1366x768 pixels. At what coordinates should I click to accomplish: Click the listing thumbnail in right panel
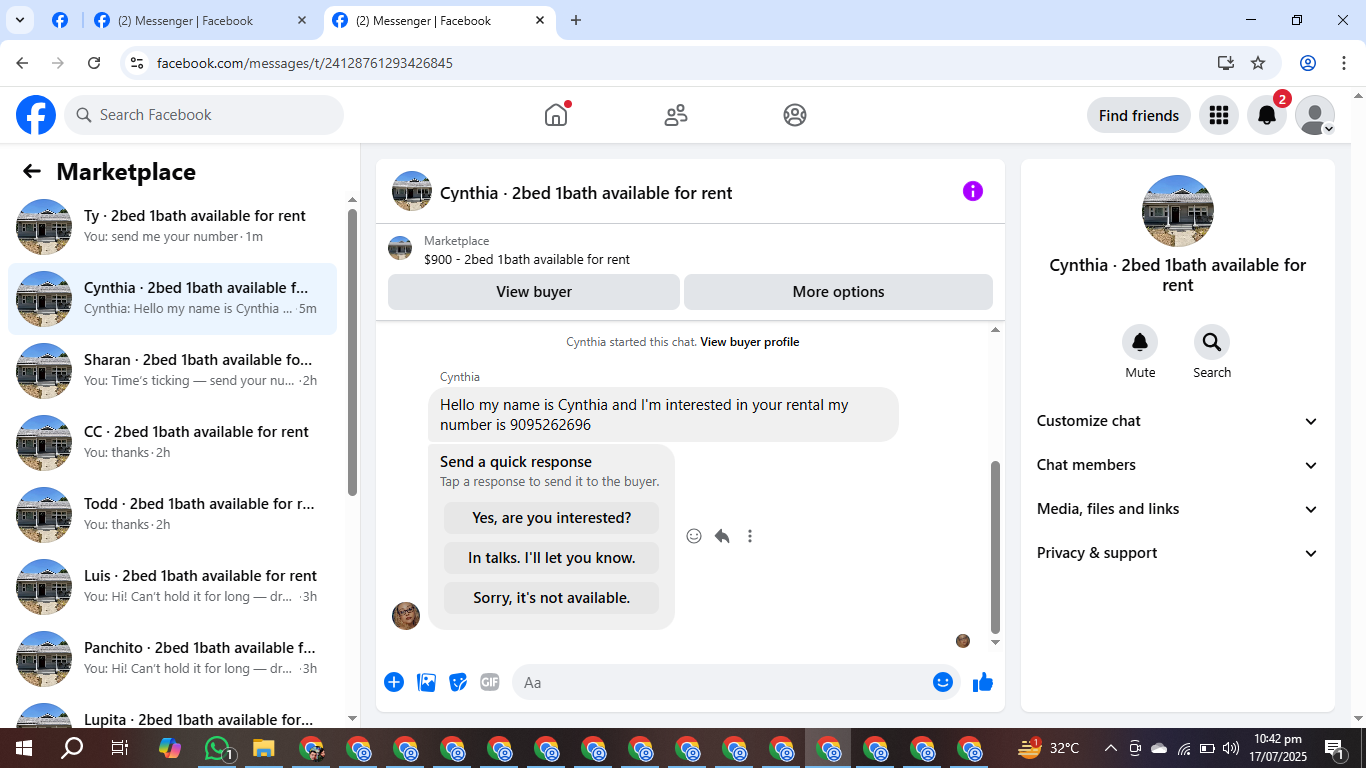point(1178,211)
